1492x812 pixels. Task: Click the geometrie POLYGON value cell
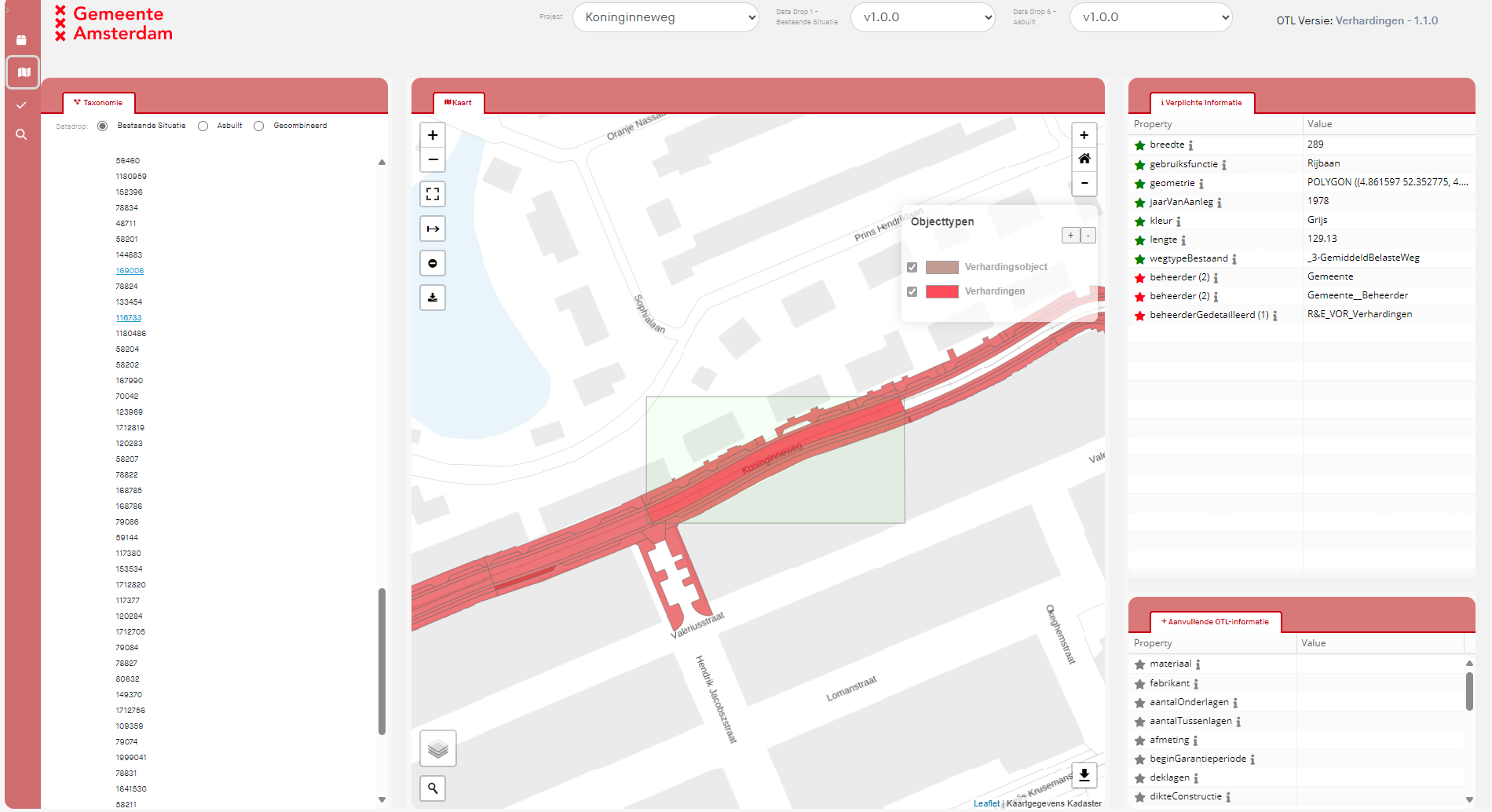coord(1388,182)
